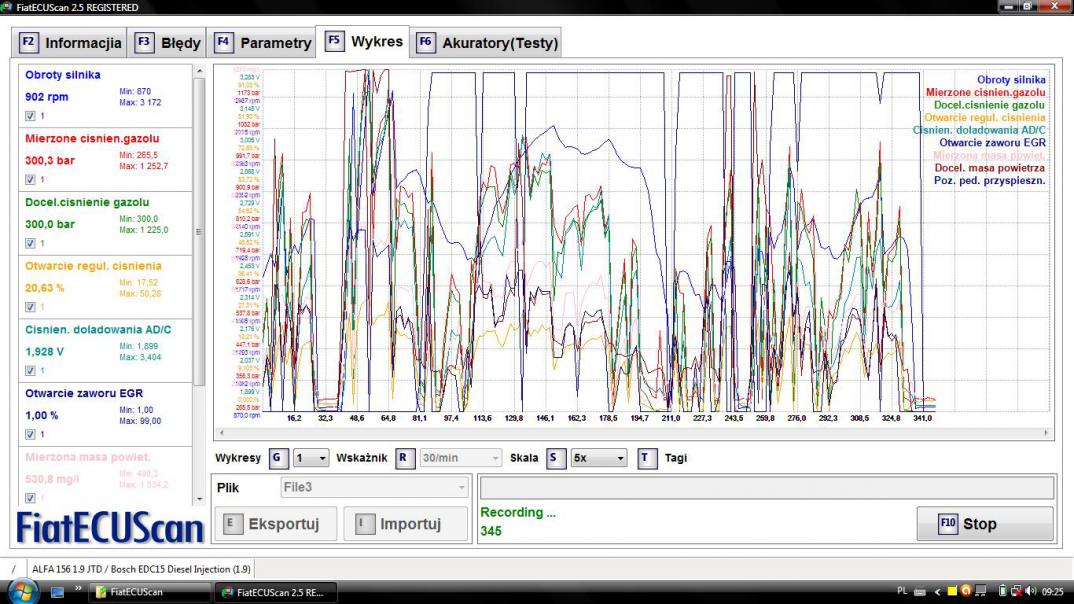Click the S key icon beside Skala
The height and width of the screenshot is (604, 1074).
point(555,458)
